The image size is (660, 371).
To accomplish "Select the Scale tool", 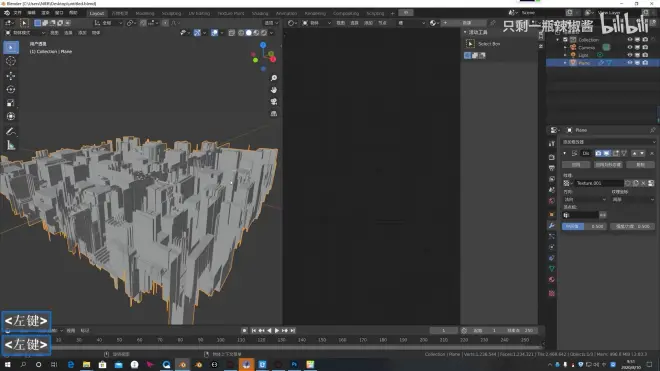I will pos(11,103).
